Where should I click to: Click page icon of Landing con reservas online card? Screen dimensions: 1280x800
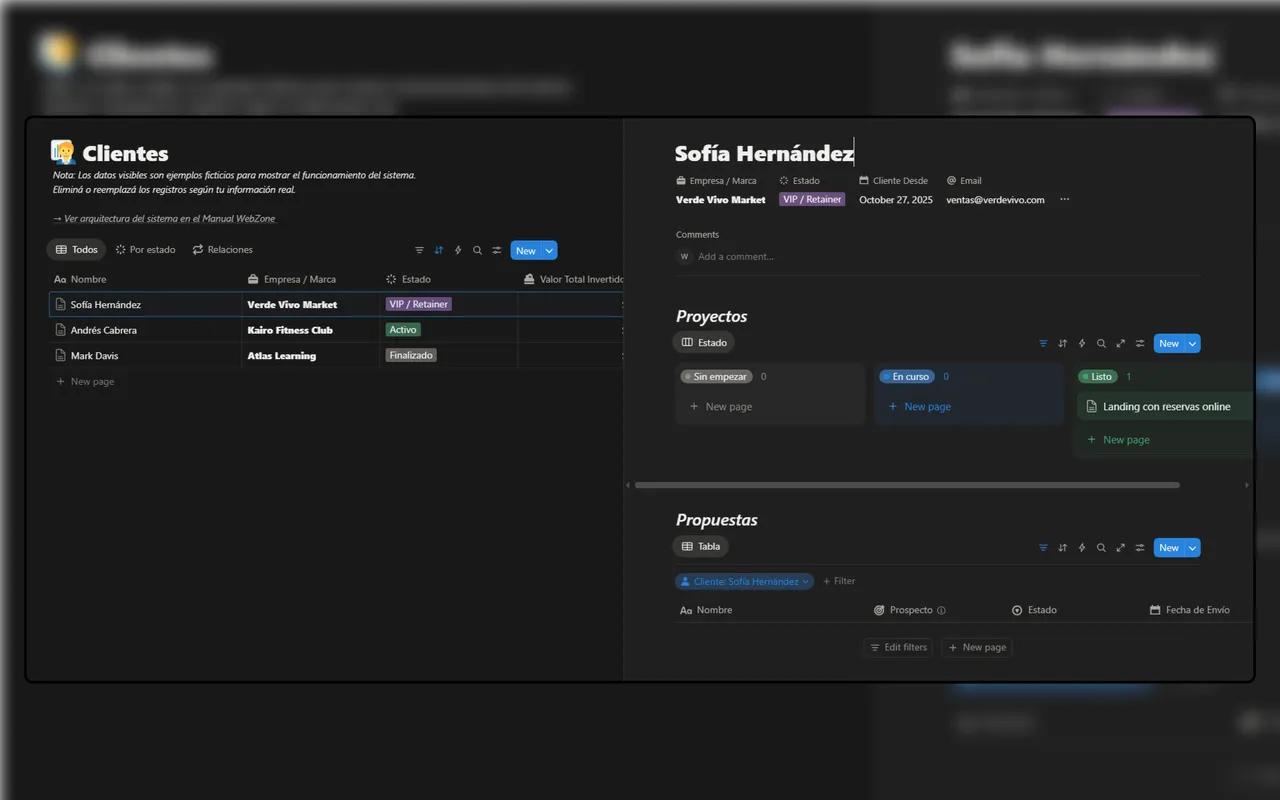[x=1092, y=407]
